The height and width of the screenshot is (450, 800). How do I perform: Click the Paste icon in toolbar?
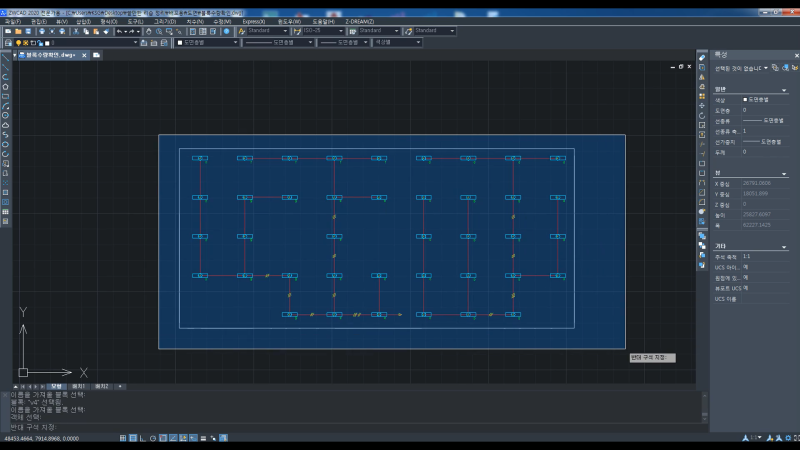pyautogui.click(x=96, y=31)
